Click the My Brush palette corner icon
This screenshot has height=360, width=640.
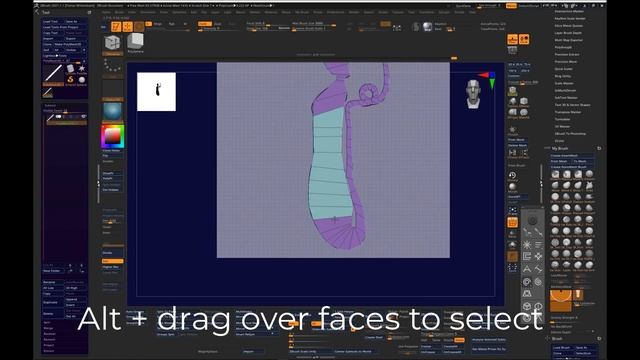pos(599,148)
